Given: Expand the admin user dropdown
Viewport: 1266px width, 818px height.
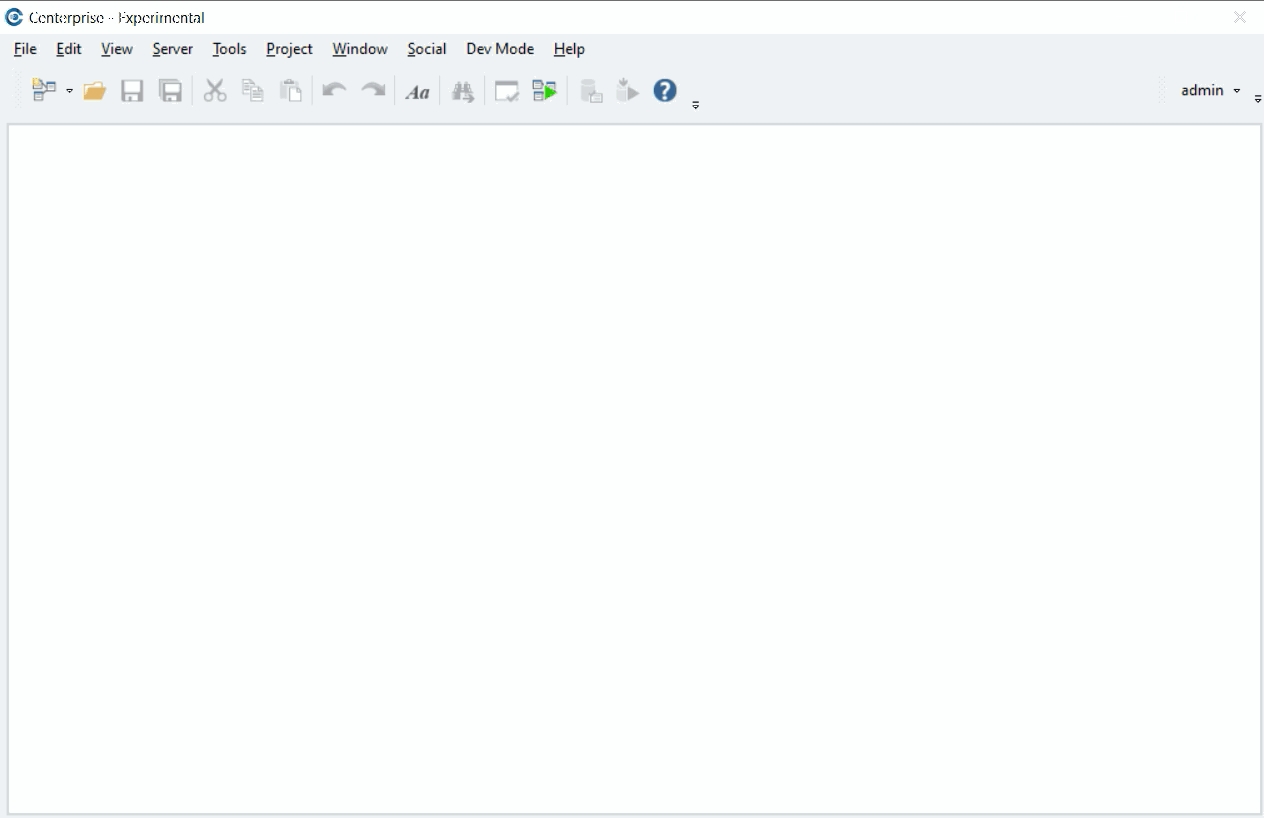Looking at the screenshot, I should click(1236, 91).
